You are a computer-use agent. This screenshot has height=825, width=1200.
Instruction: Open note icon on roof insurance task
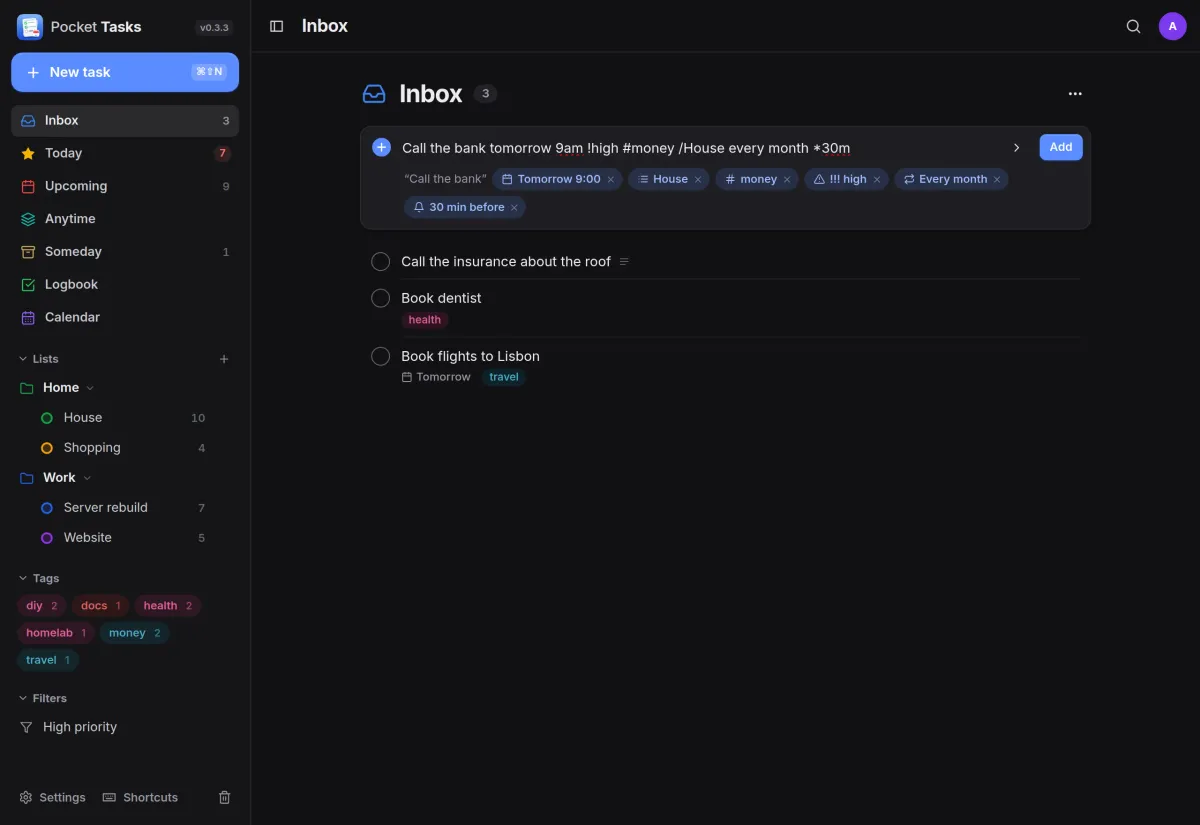[x=624, y=262]
